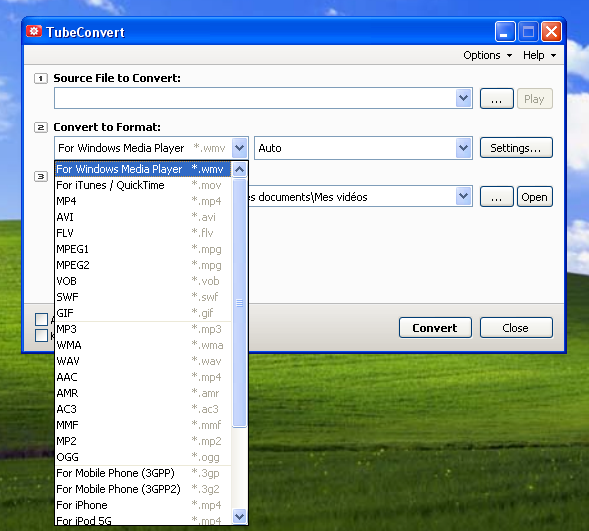This screenshot has height=531, width=589.
Task: Click scroll-down arrow of format list
Action: [239, 517]
